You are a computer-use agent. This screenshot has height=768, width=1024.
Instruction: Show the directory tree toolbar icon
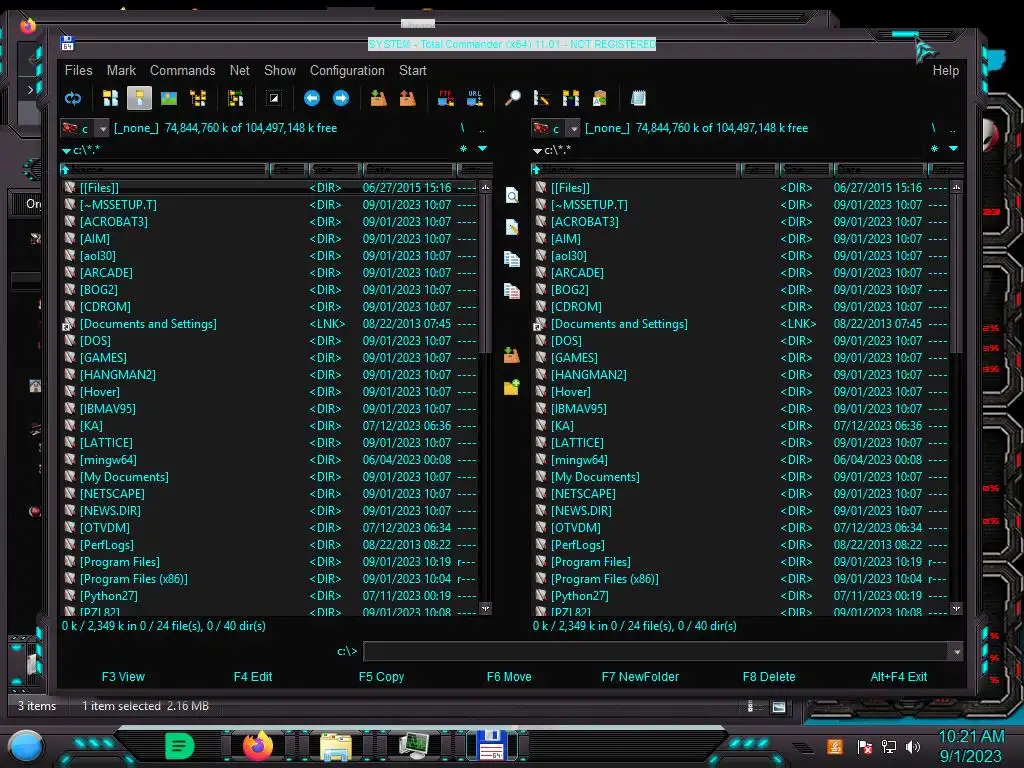pyautogui.click(x=198, y=99)
